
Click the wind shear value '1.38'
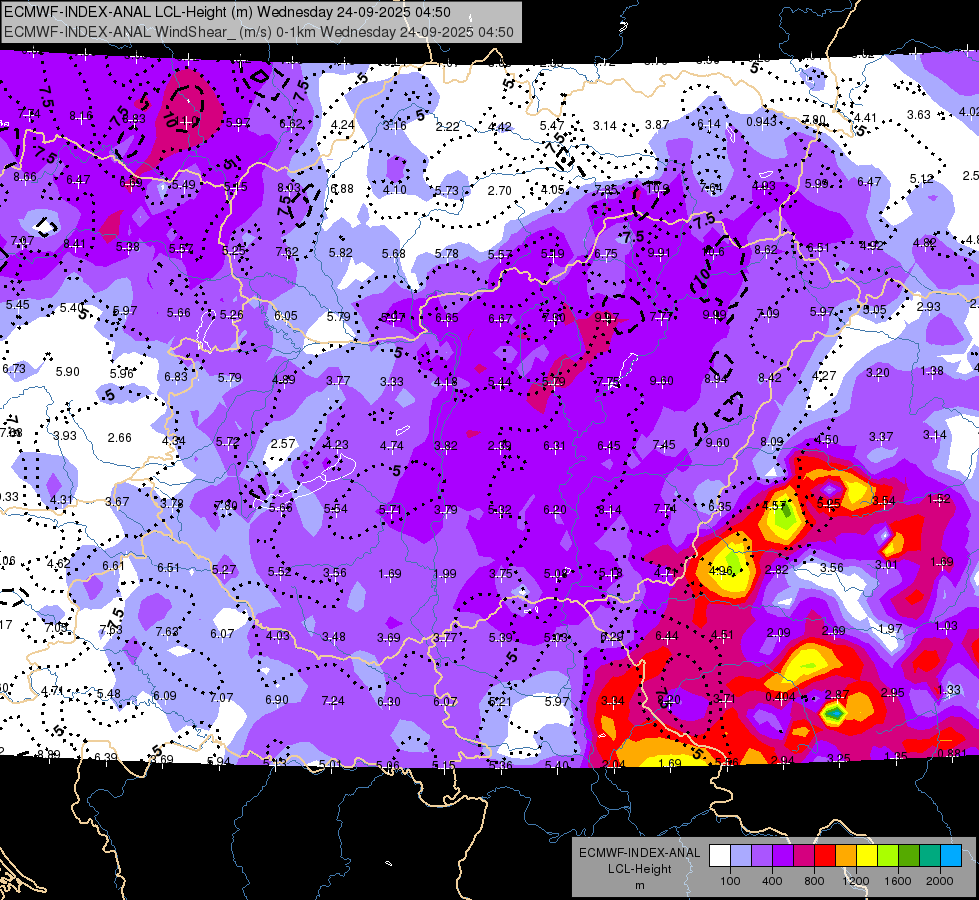pyautogui.click(x=932, y=371)
